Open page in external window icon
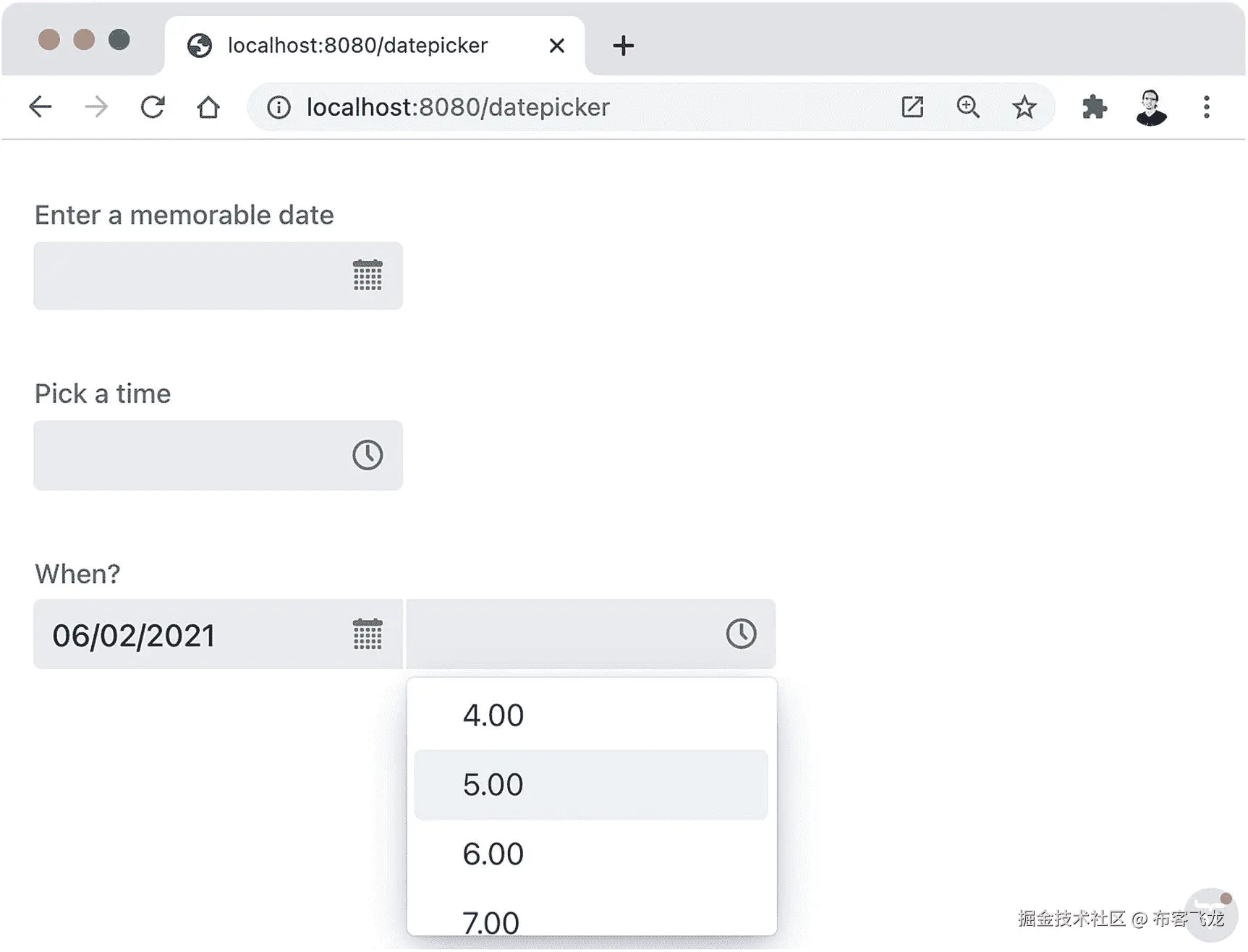1248x952 pixels. click(x=912, y=107)
